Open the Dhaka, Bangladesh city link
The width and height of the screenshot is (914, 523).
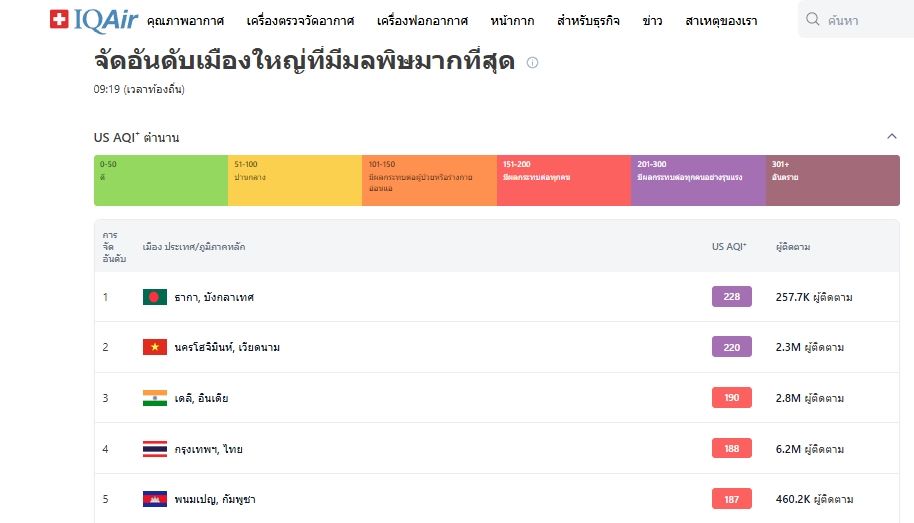click(x=214, y=297)
